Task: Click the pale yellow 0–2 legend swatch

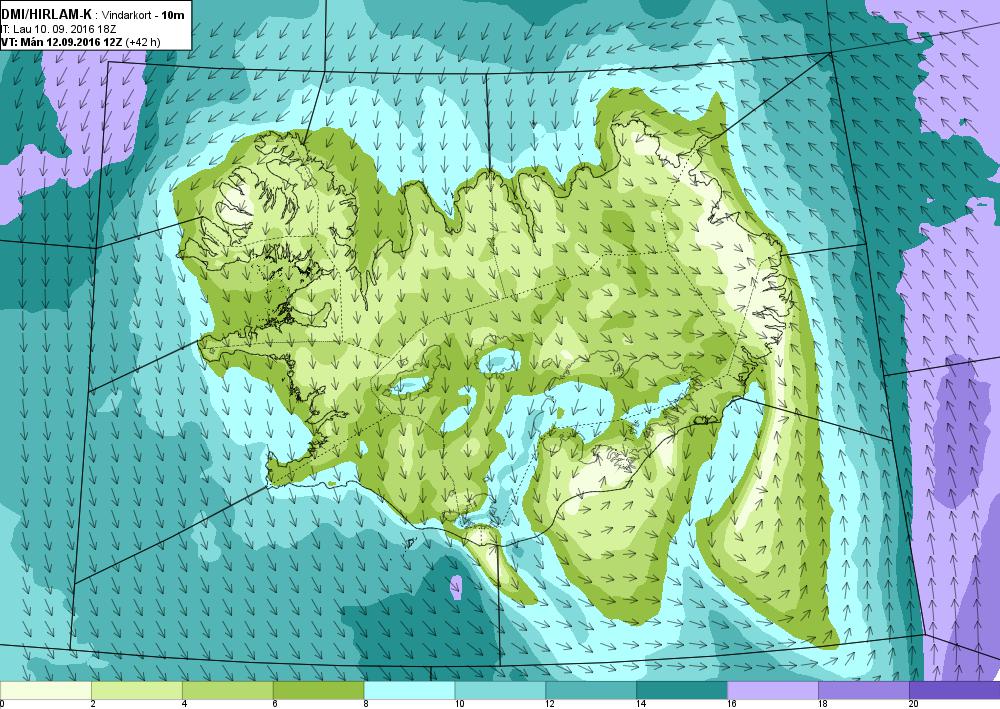Action: coord(46,691)
